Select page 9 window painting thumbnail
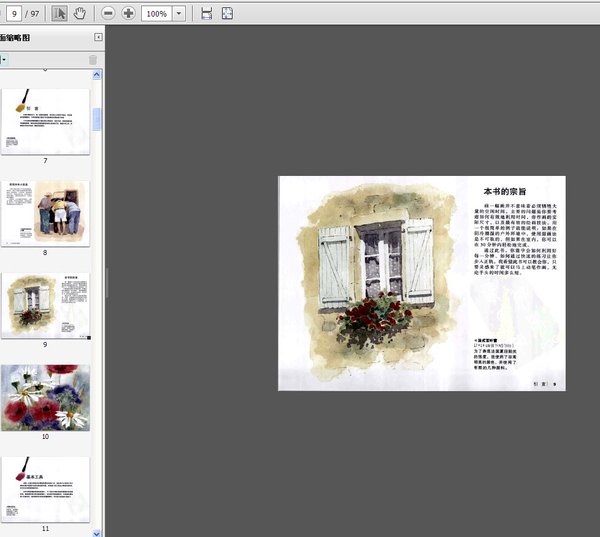 coord(45,305)
